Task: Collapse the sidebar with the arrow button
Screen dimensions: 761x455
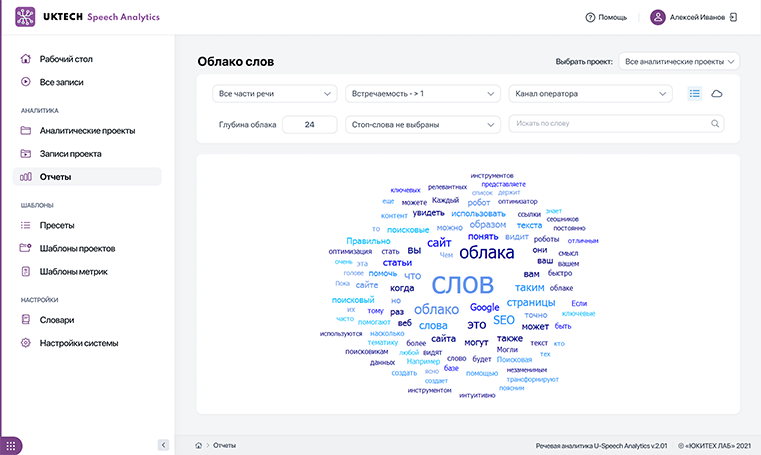Action: 163,444
